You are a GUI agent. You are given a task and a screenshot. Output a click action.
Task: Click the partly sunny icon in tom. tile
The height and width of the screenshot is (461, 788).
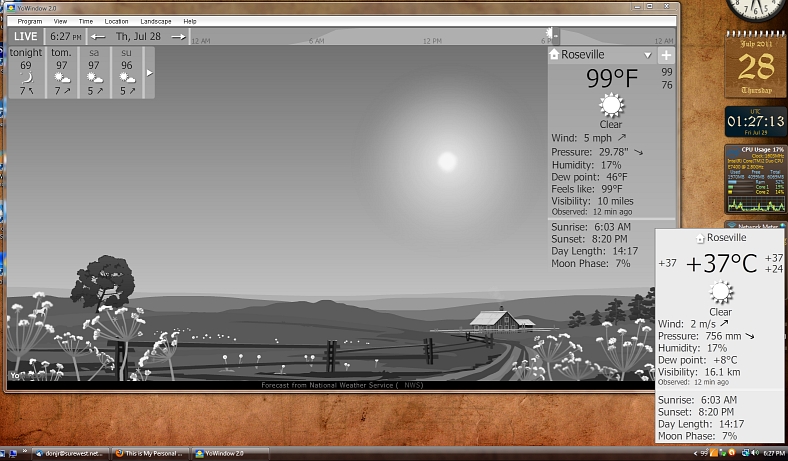(62, 78)
